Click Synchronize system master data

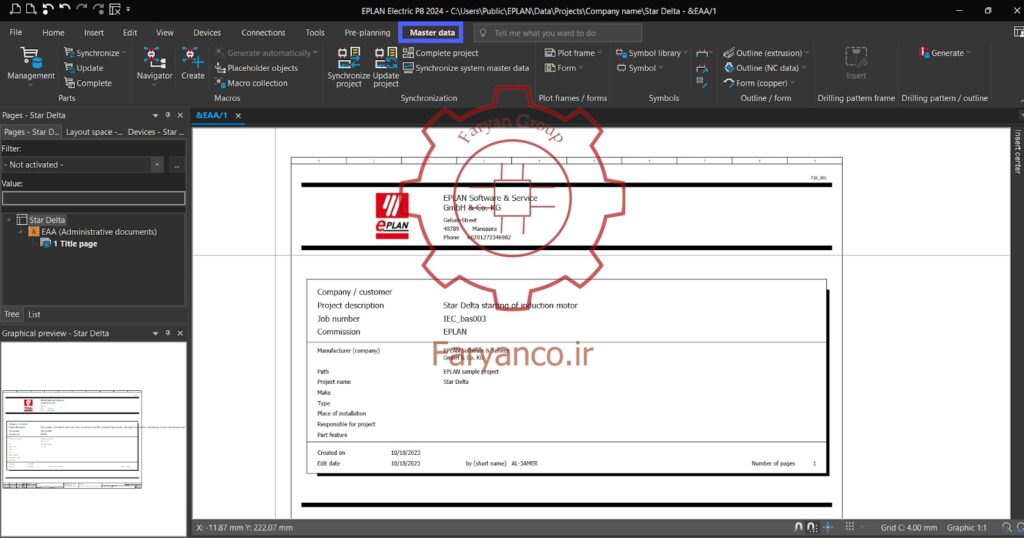466,68
